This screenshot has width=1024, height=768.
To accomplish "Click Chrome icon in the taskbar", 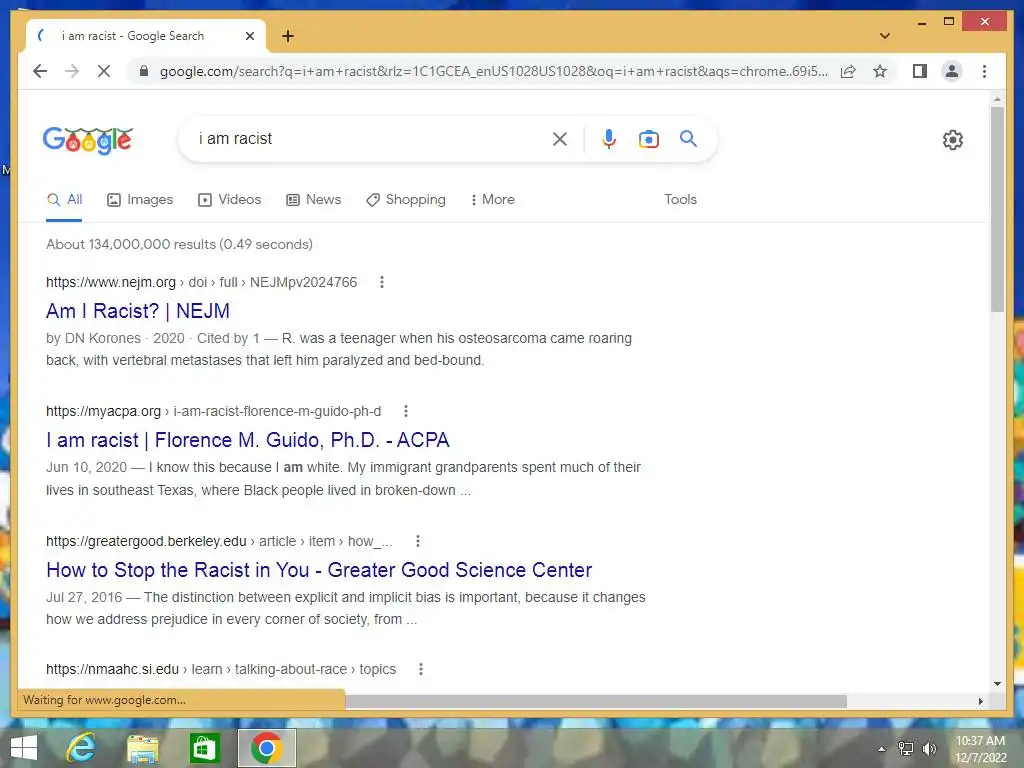I will pyautogui.click(x=266, y=748).
